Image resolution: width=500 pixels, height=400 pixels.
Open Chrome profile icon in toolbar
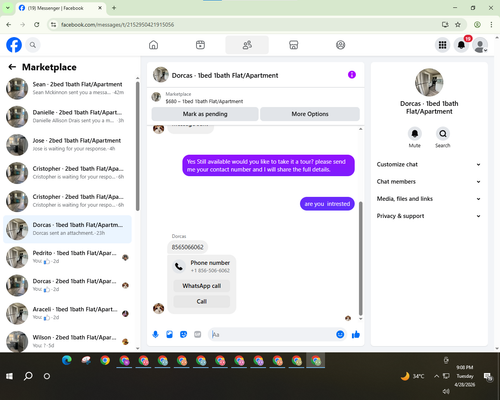point(477,24)
